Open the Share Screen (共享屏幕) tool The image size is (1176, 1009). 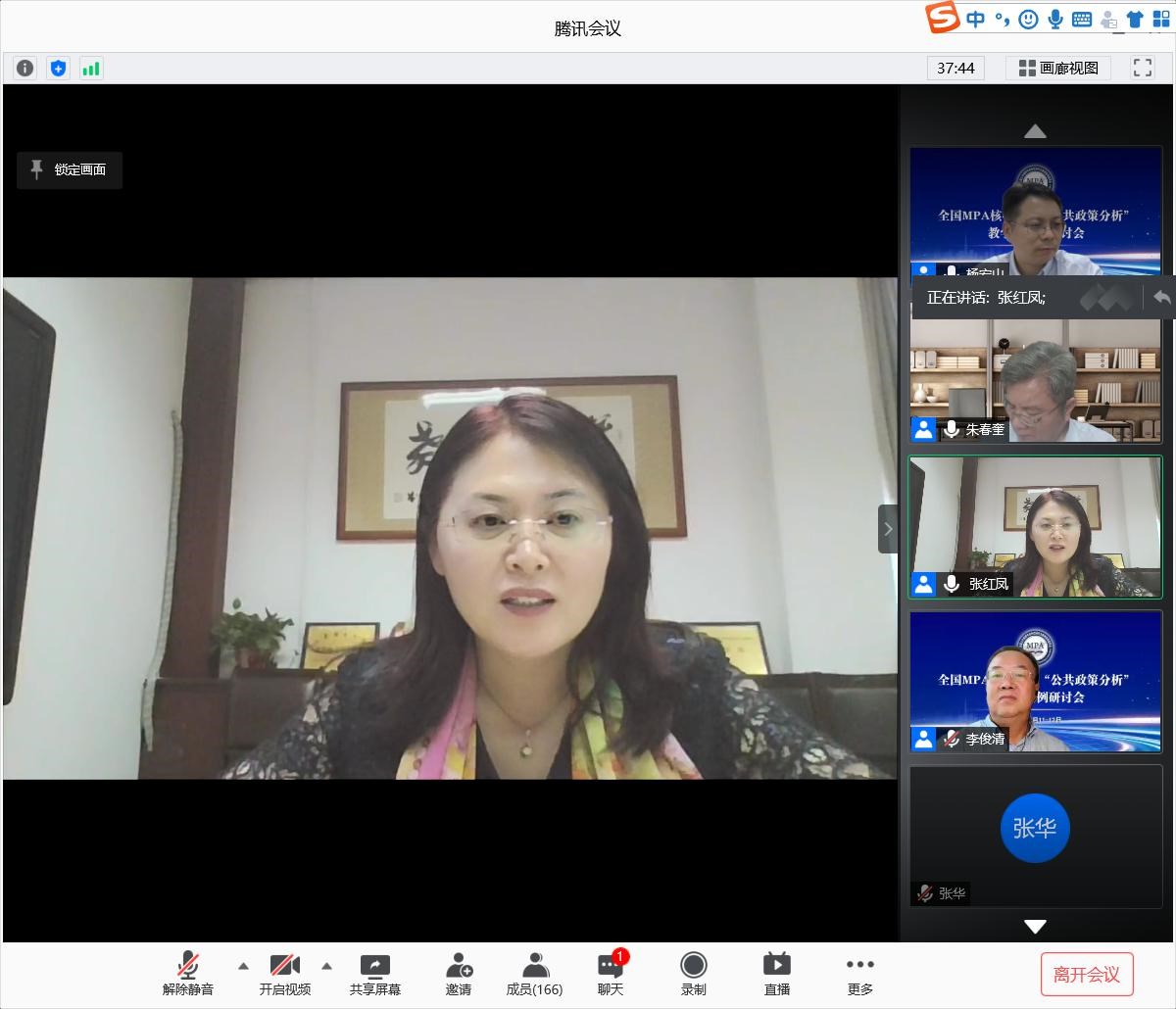[375, 974]
